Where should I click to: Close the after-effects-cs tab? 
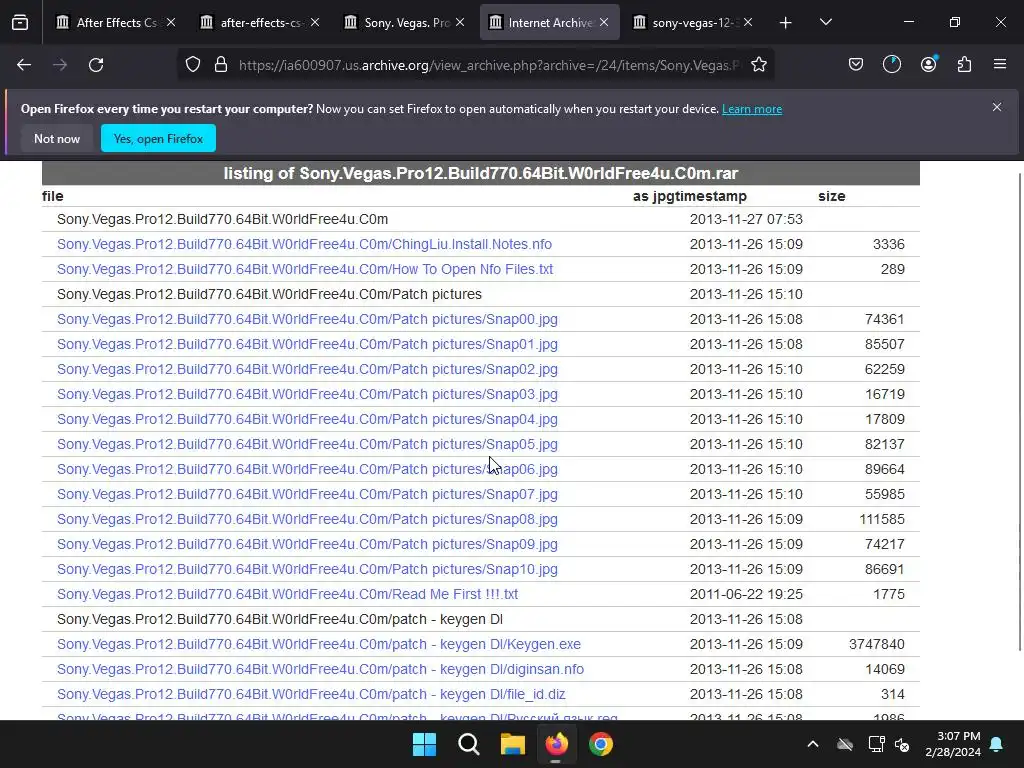315,22
